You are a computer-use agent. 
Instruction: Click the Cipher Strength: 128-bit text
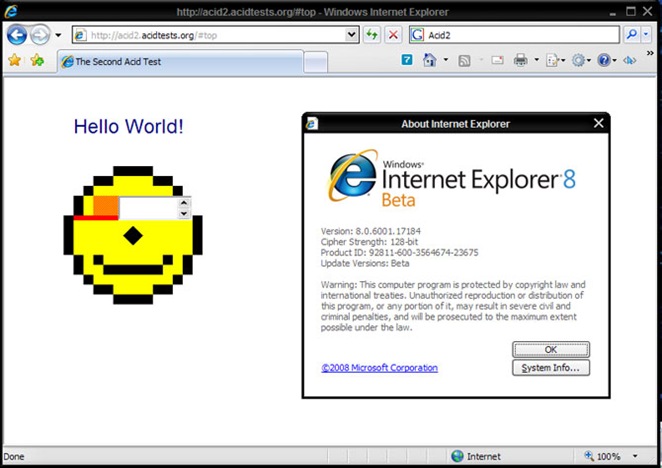coord(369,242)
